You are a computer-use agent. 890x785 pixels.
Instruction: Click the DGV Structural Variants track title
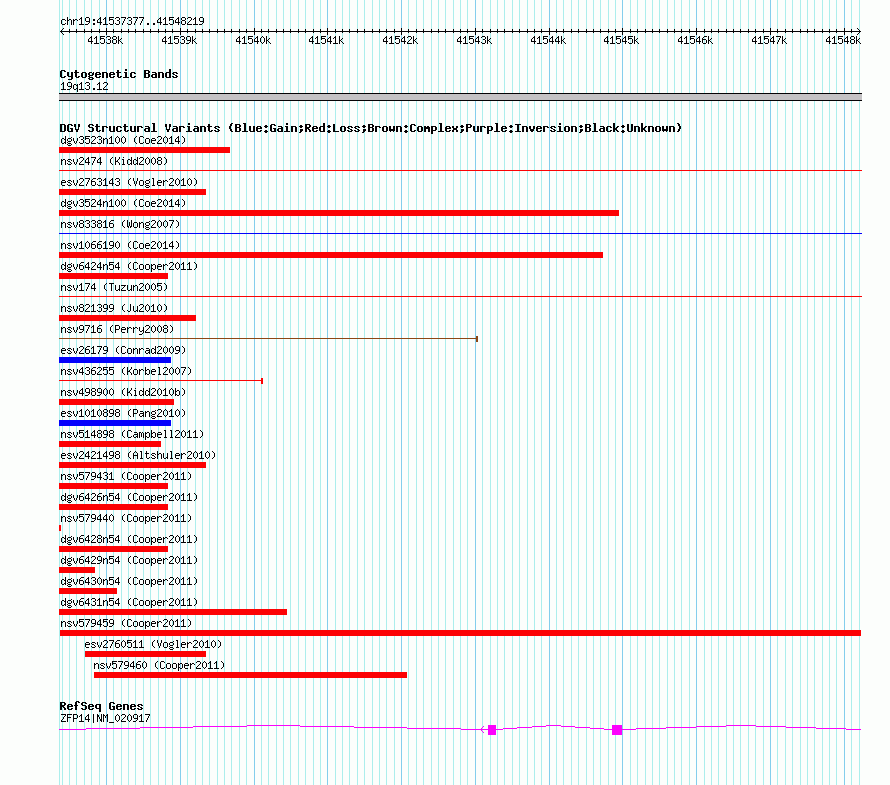pos(371,128)
